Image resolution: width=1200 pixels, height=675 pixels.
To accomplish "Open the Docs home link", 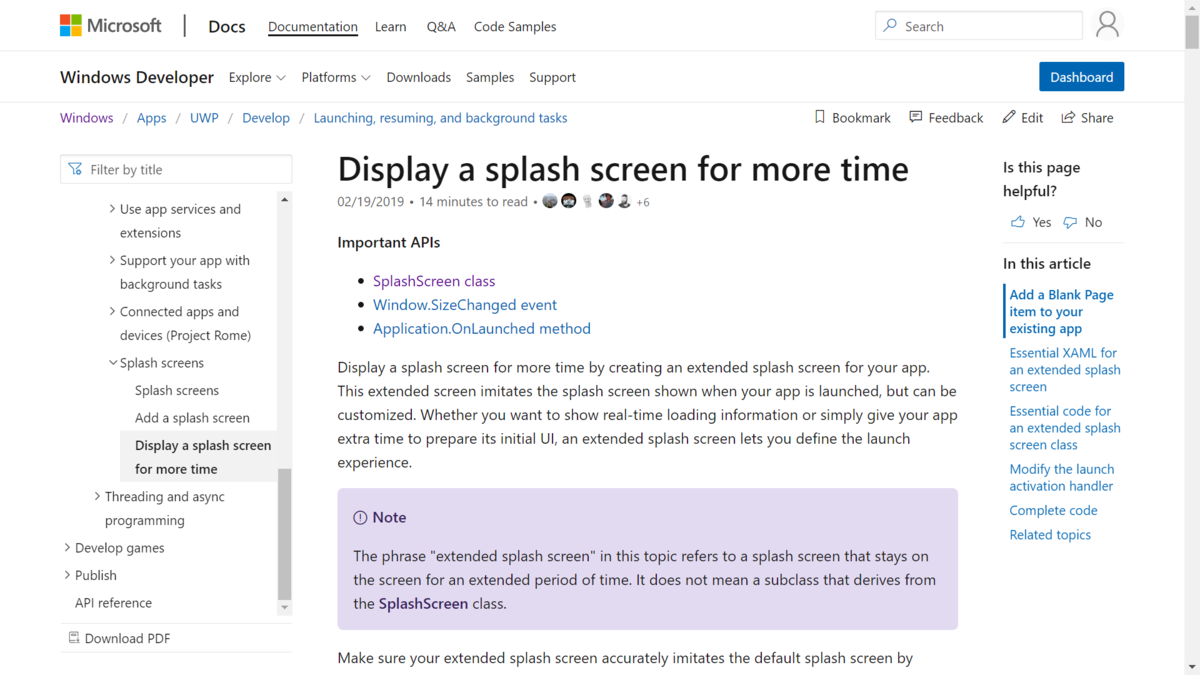I will 227,26.
